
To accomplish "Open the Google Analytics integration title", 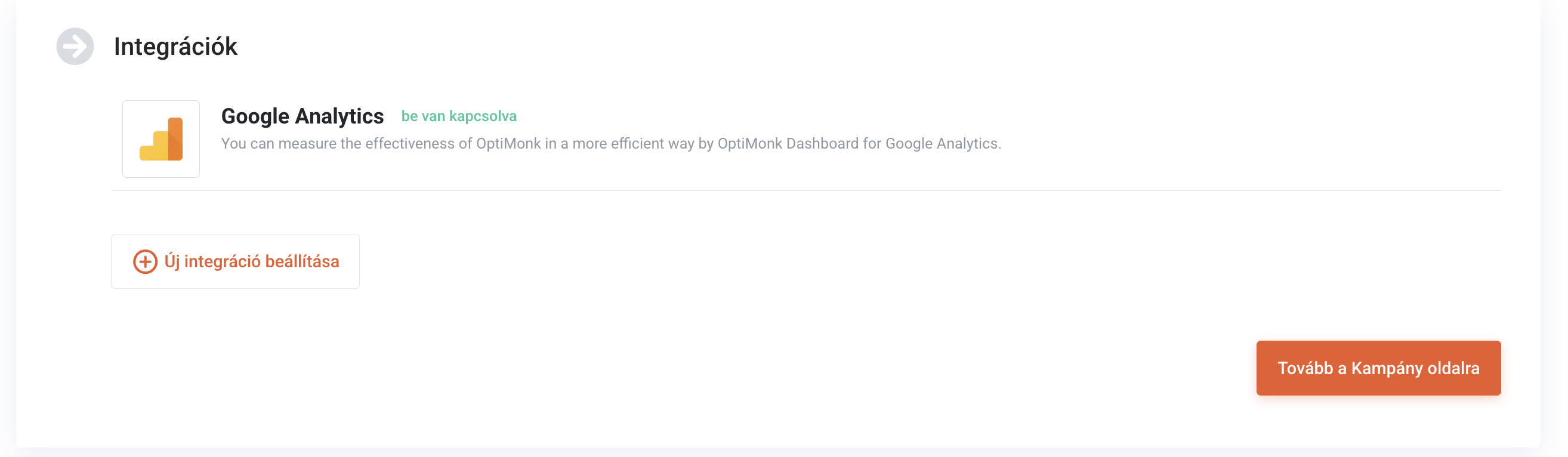I will pos(302,116).
